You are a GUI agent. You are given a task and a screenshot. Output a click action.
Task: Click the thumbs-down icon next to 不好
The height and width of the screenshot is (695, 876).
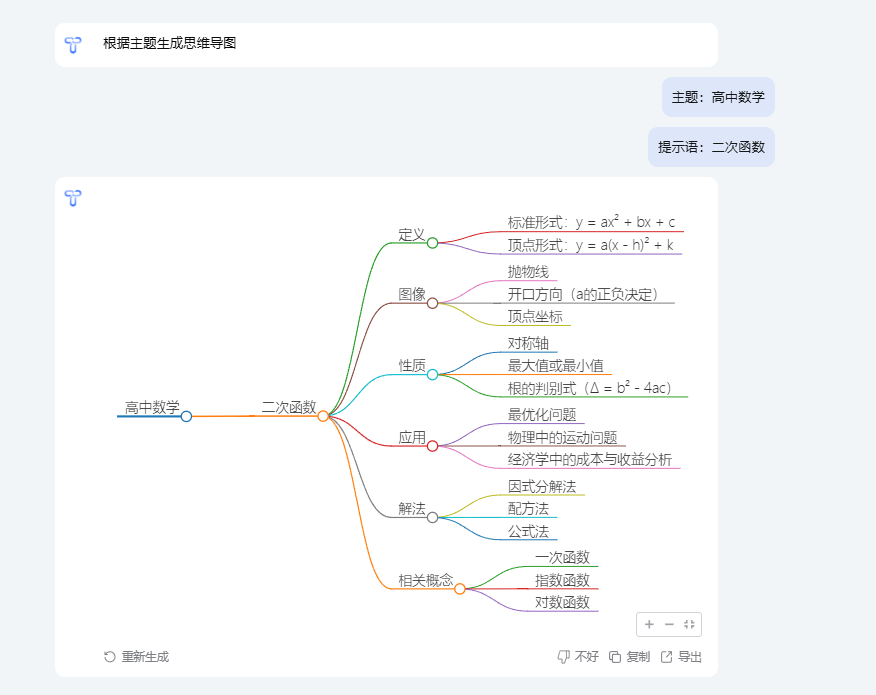point(562,656)
